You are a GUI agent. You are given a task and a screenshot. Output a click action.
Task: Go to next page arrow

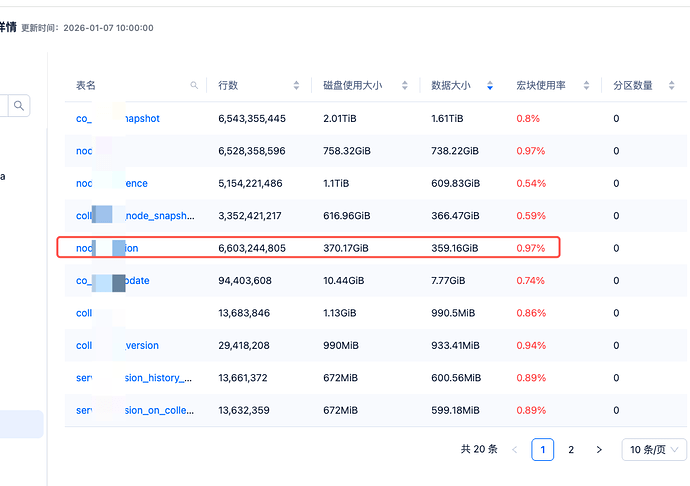coord(599,450)
